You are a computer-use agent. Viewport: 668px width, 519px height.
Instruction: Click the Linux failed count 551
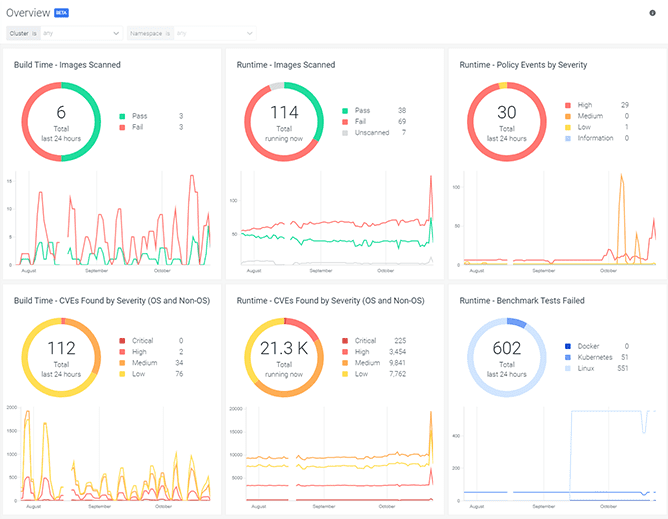[x=623, y=368]
